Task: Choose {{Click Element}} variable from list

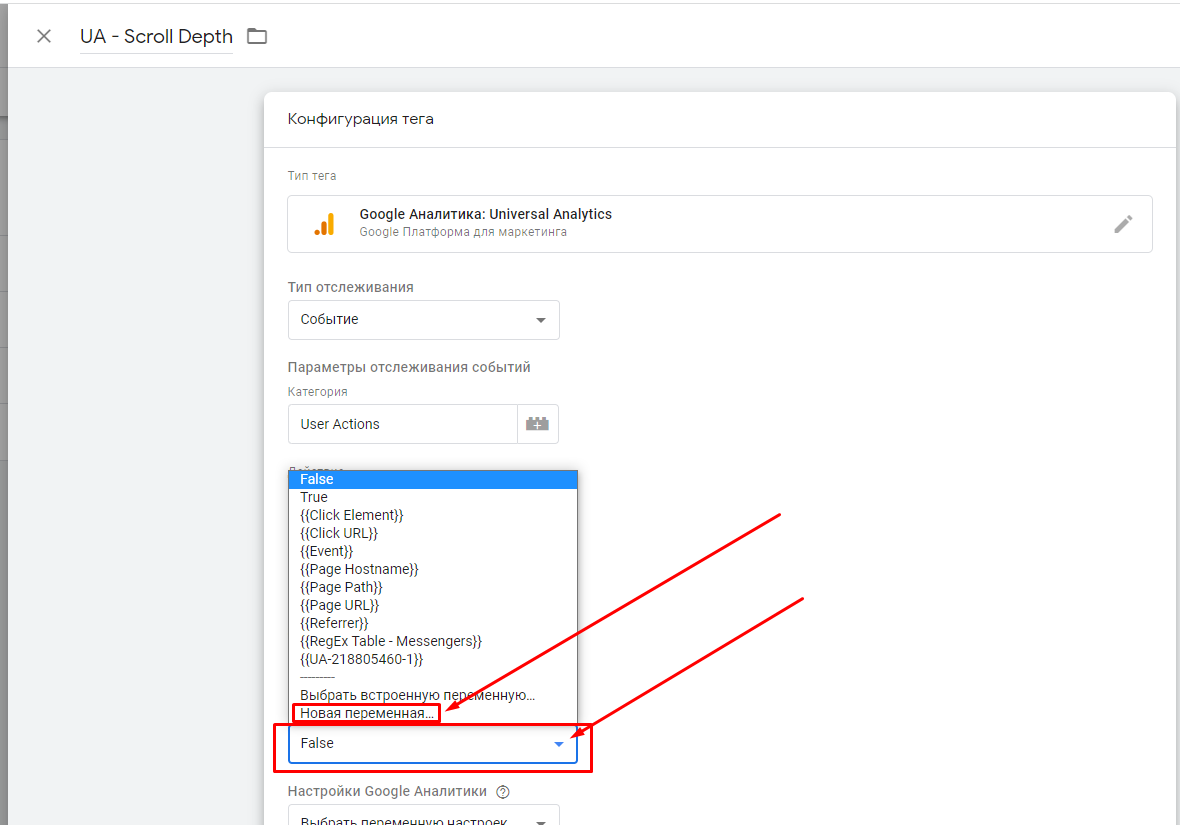Action: [351, 515]
